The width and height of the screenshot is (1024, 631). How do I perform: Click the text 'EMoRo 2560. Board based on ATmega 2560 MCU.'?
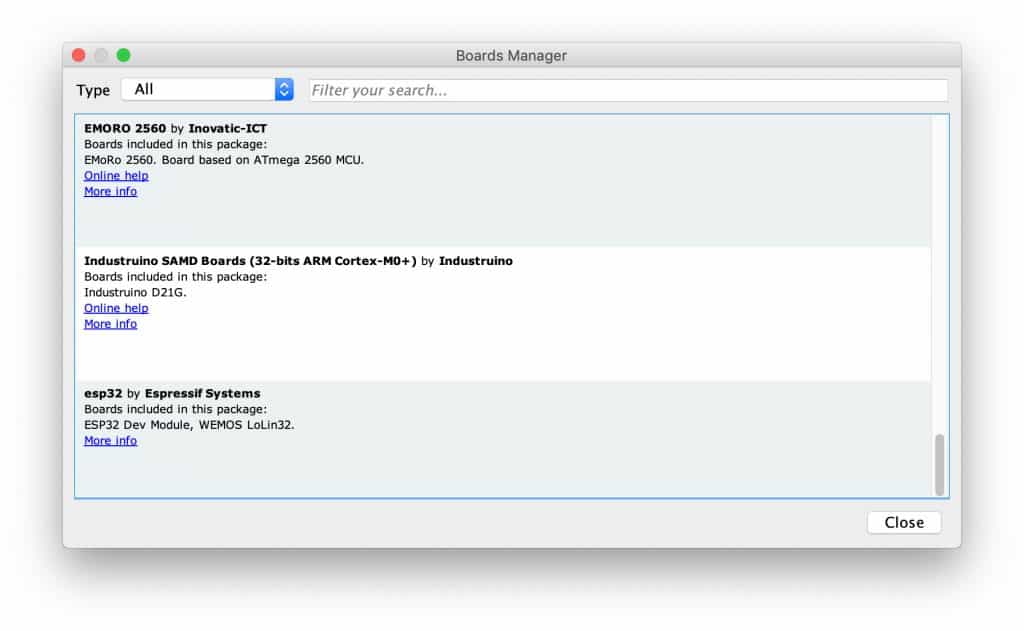point(224,160)
